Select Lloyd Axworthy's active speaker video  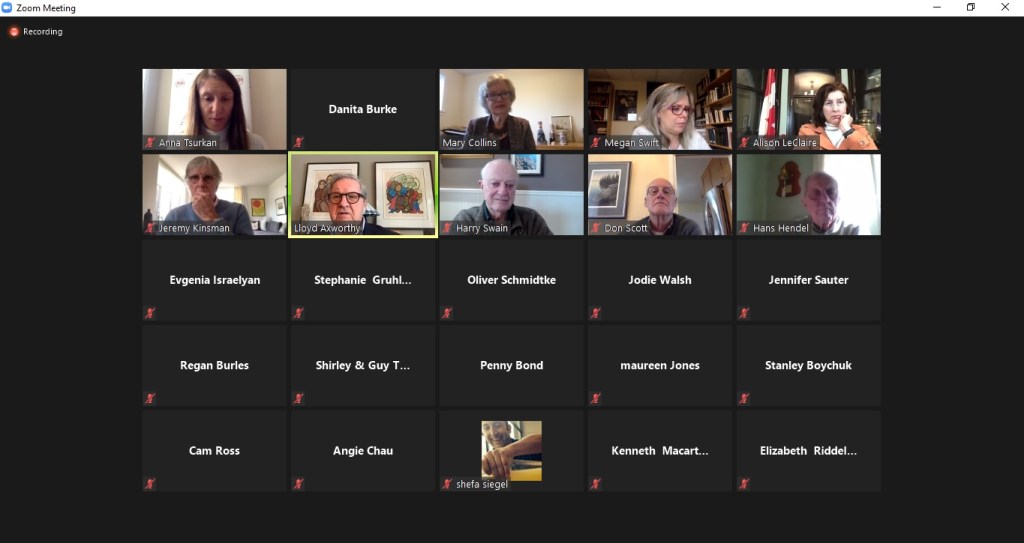click(363, 195)
